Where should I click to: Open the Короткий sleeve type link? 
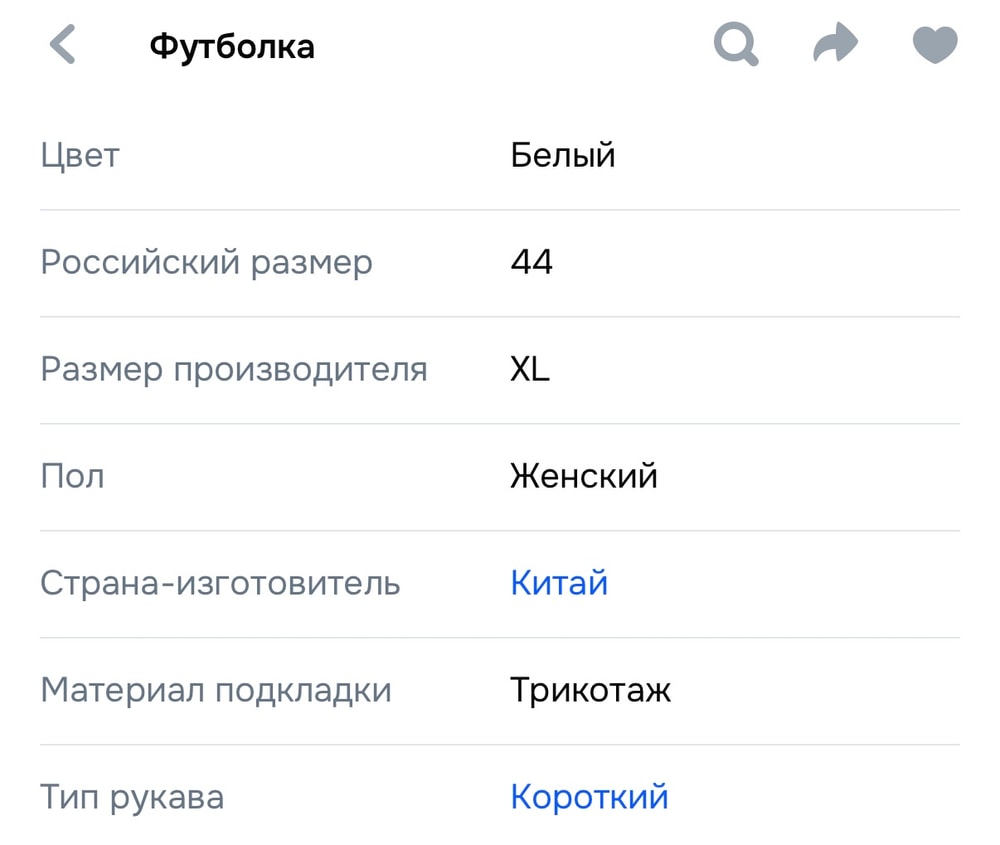click(x=589, y=797)
